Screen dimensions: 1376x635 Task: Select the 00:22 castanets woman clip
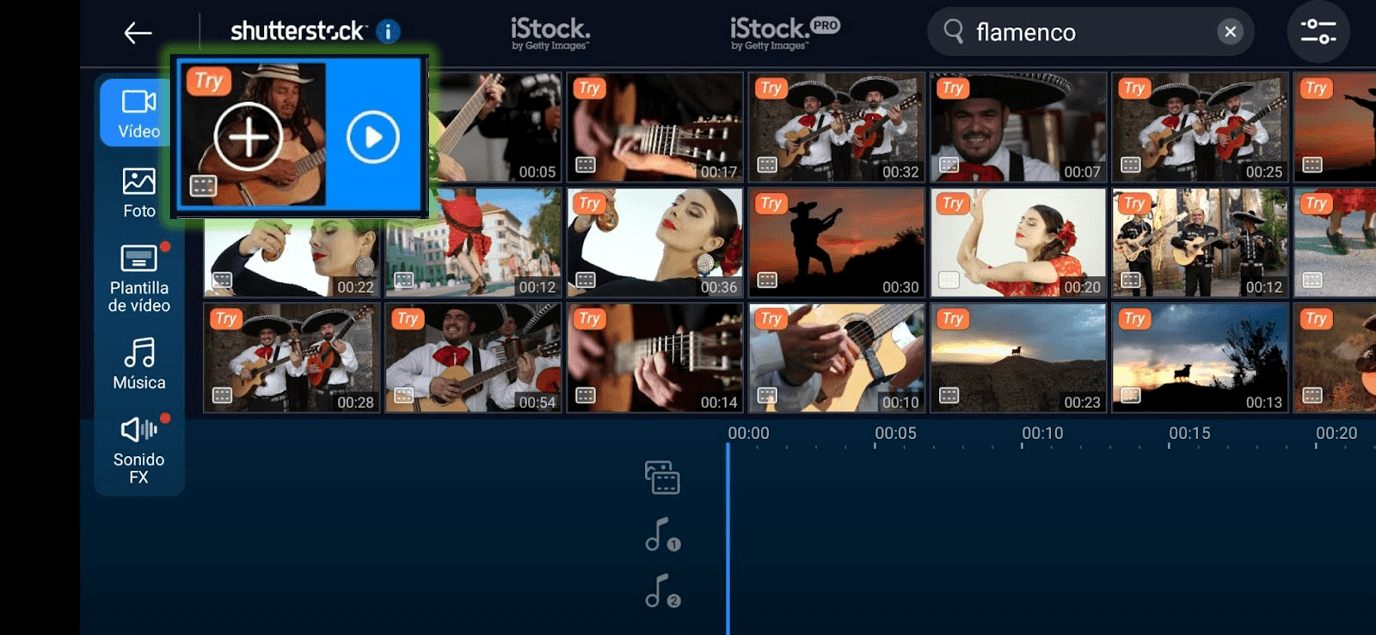click(292, 258)
